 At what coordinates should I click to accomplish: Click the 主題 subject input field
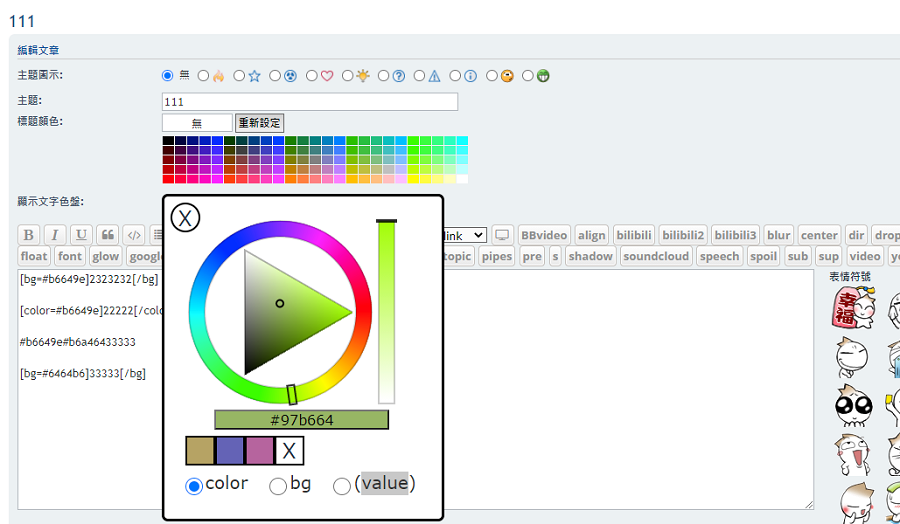click(309, 102)
